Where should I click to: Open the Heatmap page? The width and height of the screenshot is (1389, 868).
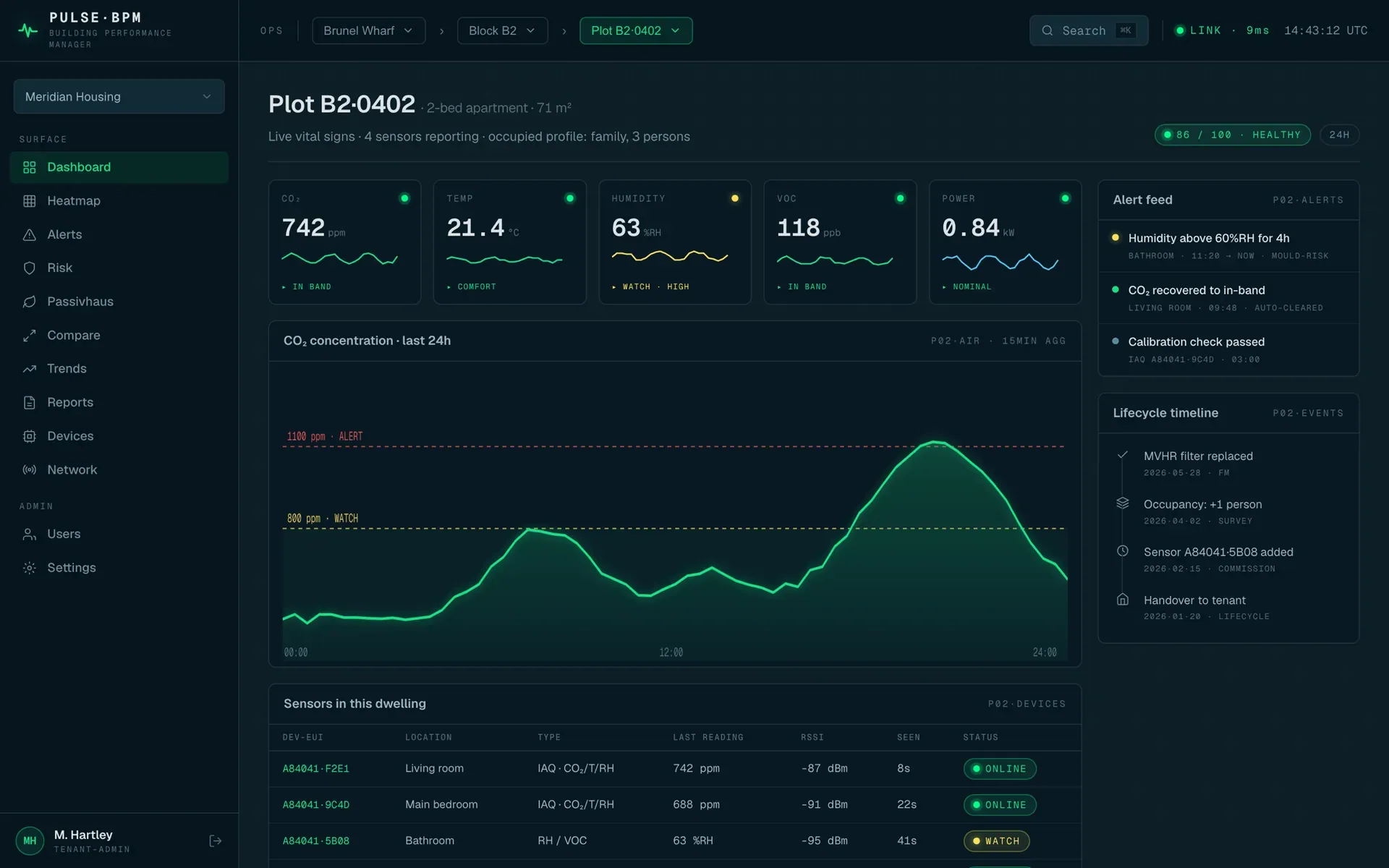119,201
